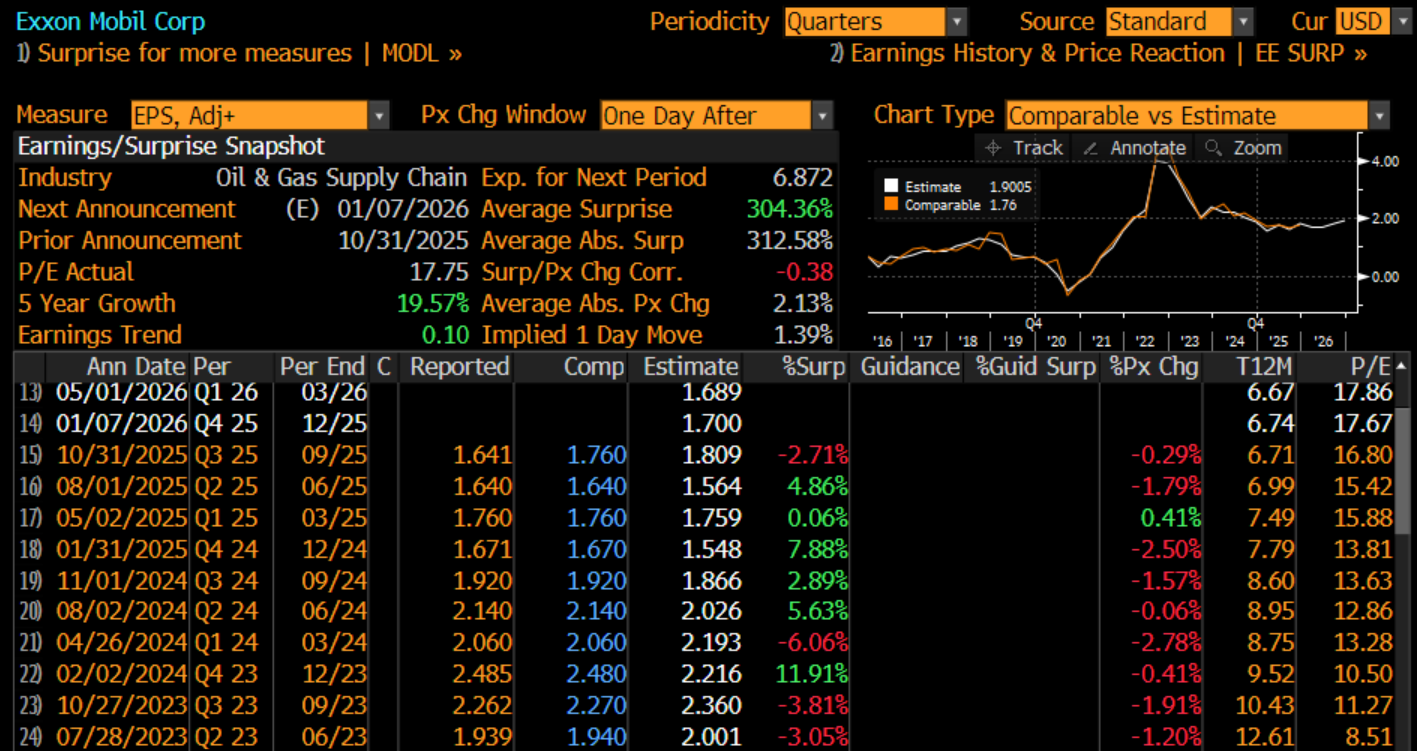Activate the Zoom magnifier tool

pos(1244,148)
